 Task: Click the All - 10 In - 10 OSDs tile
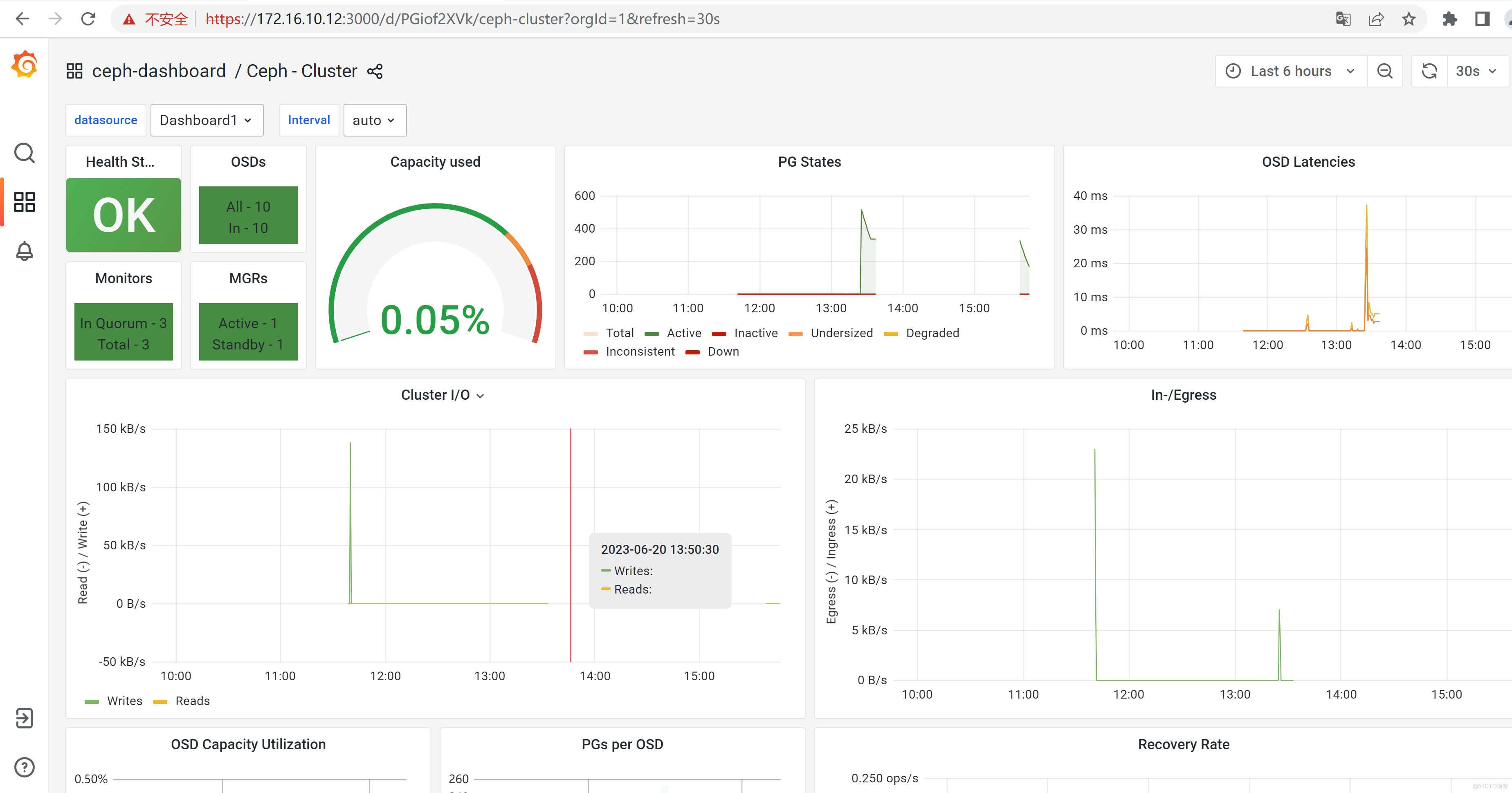tap(248, 215)
